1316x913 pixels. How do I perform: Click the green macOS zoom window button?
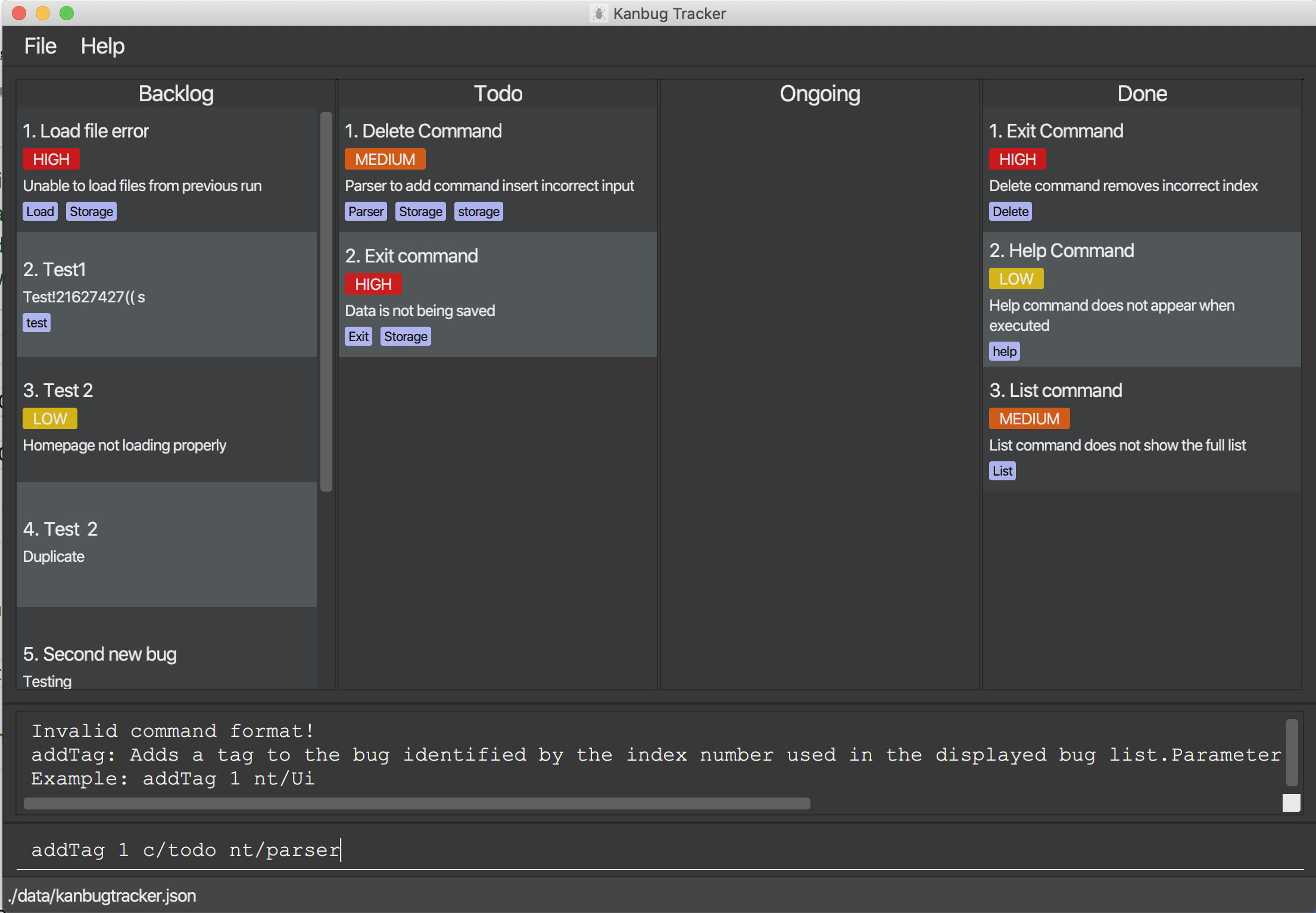(x=67, y=13)
